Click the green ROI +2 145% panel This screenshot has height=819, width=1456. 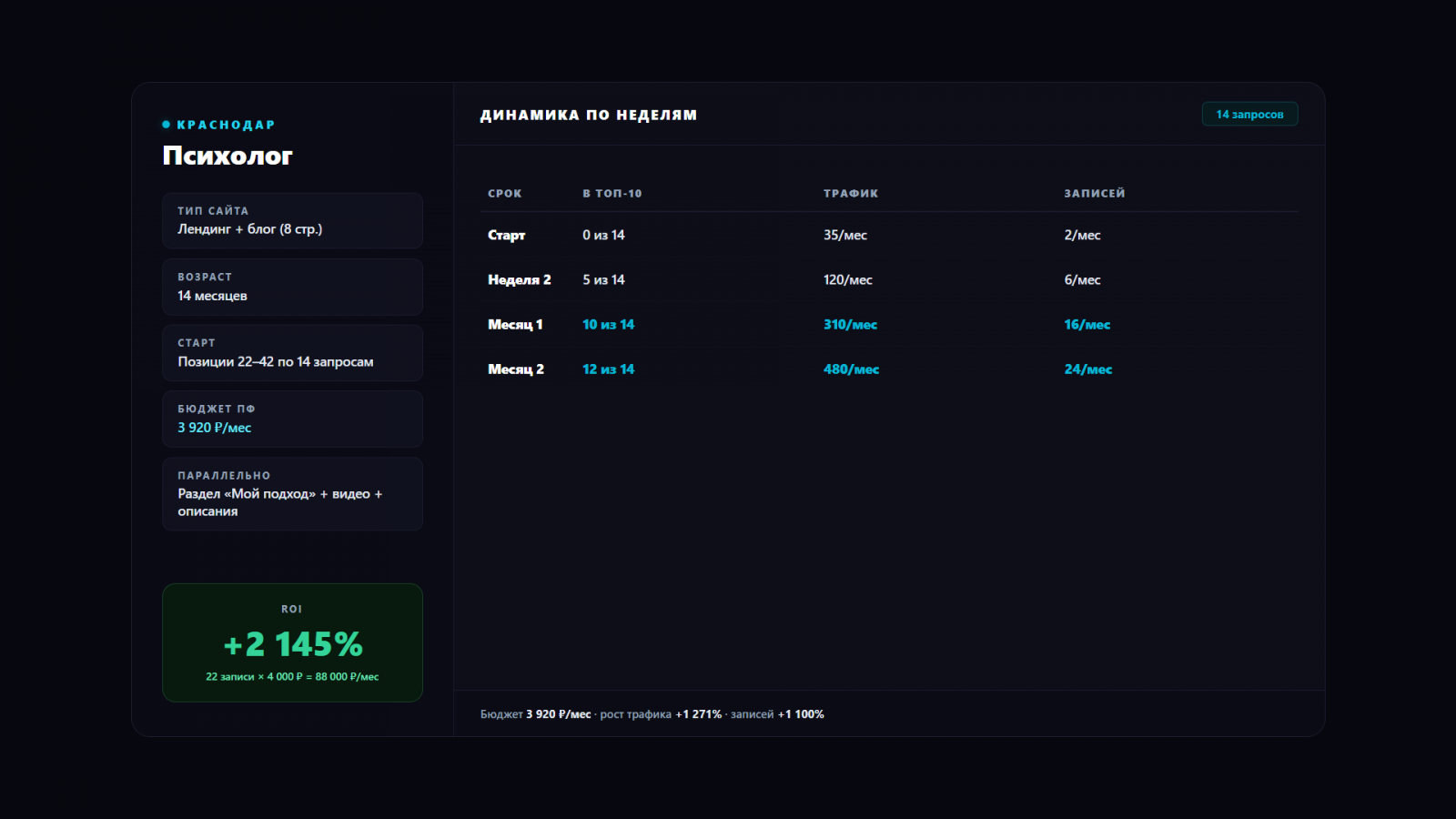point(292,642)
